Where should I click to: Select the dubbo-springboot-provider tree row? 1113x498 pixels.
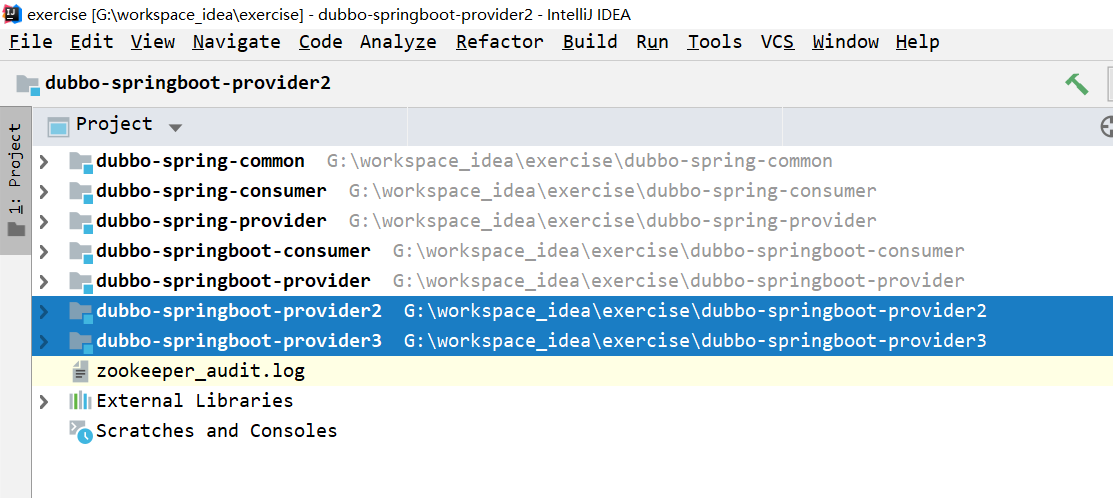572,281
